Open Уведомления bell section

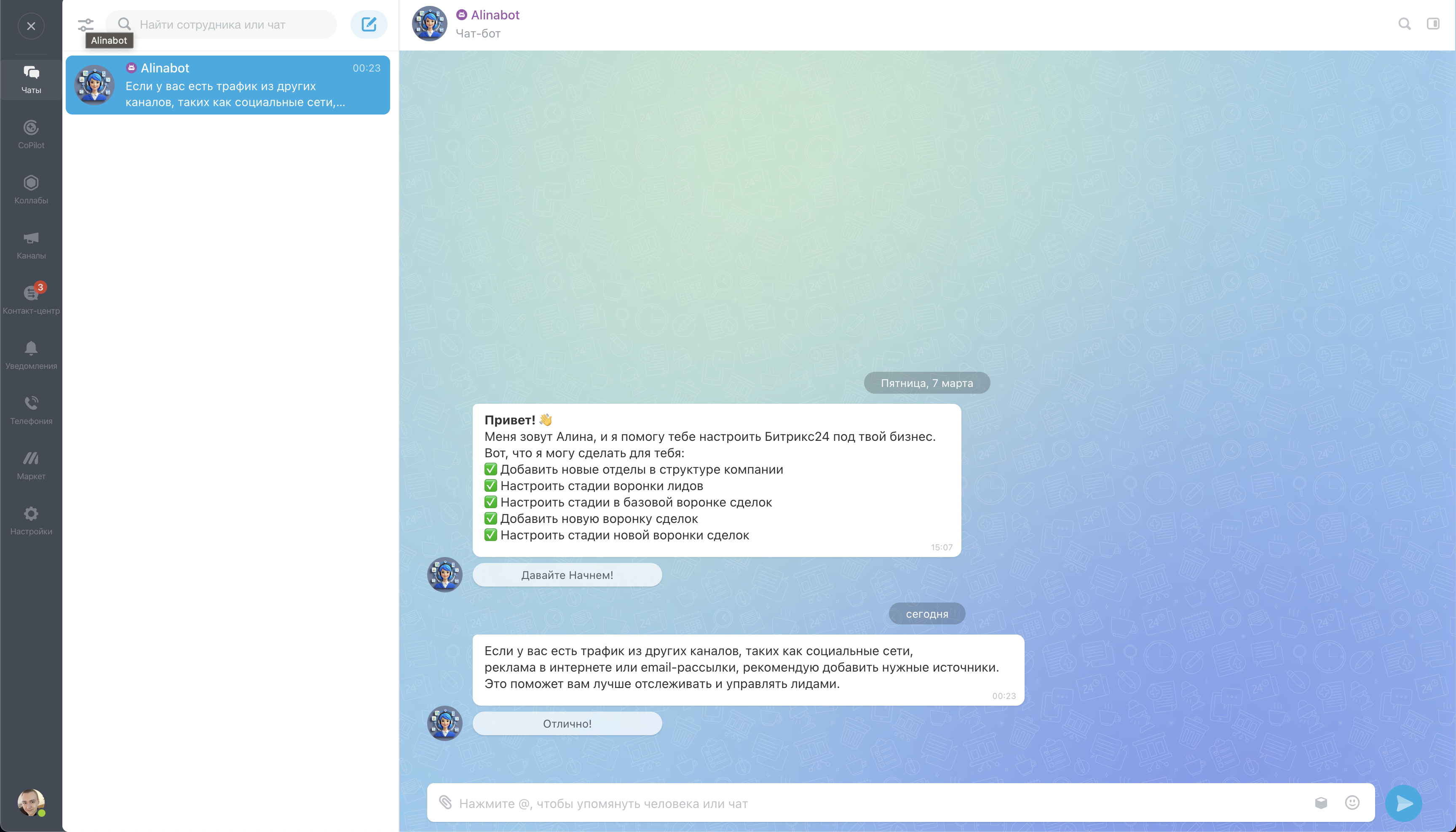(31, 355)
